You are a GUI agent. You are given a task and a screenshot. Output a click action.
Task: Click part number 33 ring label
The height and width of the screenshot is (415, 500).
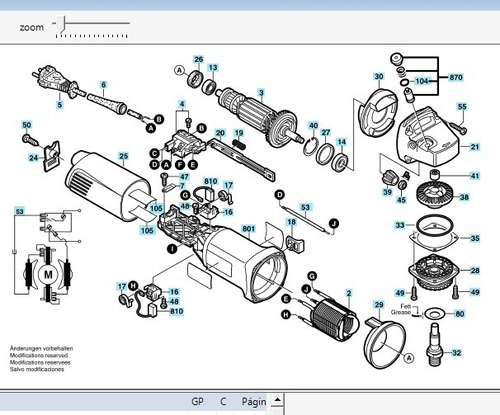click(400, 225)
